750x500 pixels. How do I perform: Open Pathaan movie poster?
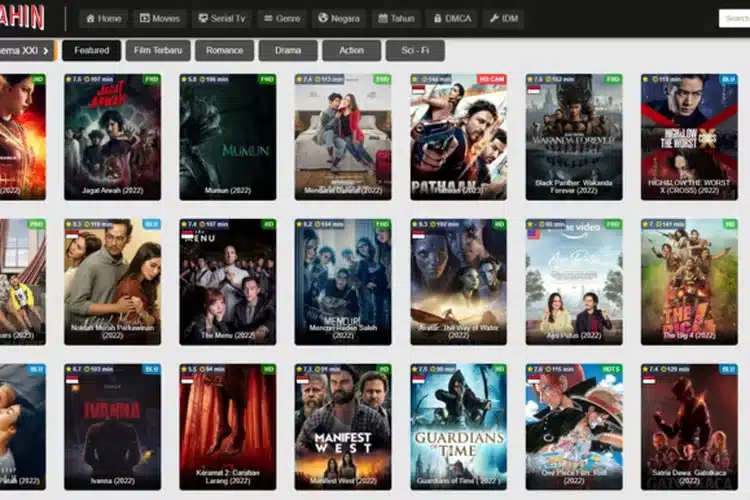[458, 137]
